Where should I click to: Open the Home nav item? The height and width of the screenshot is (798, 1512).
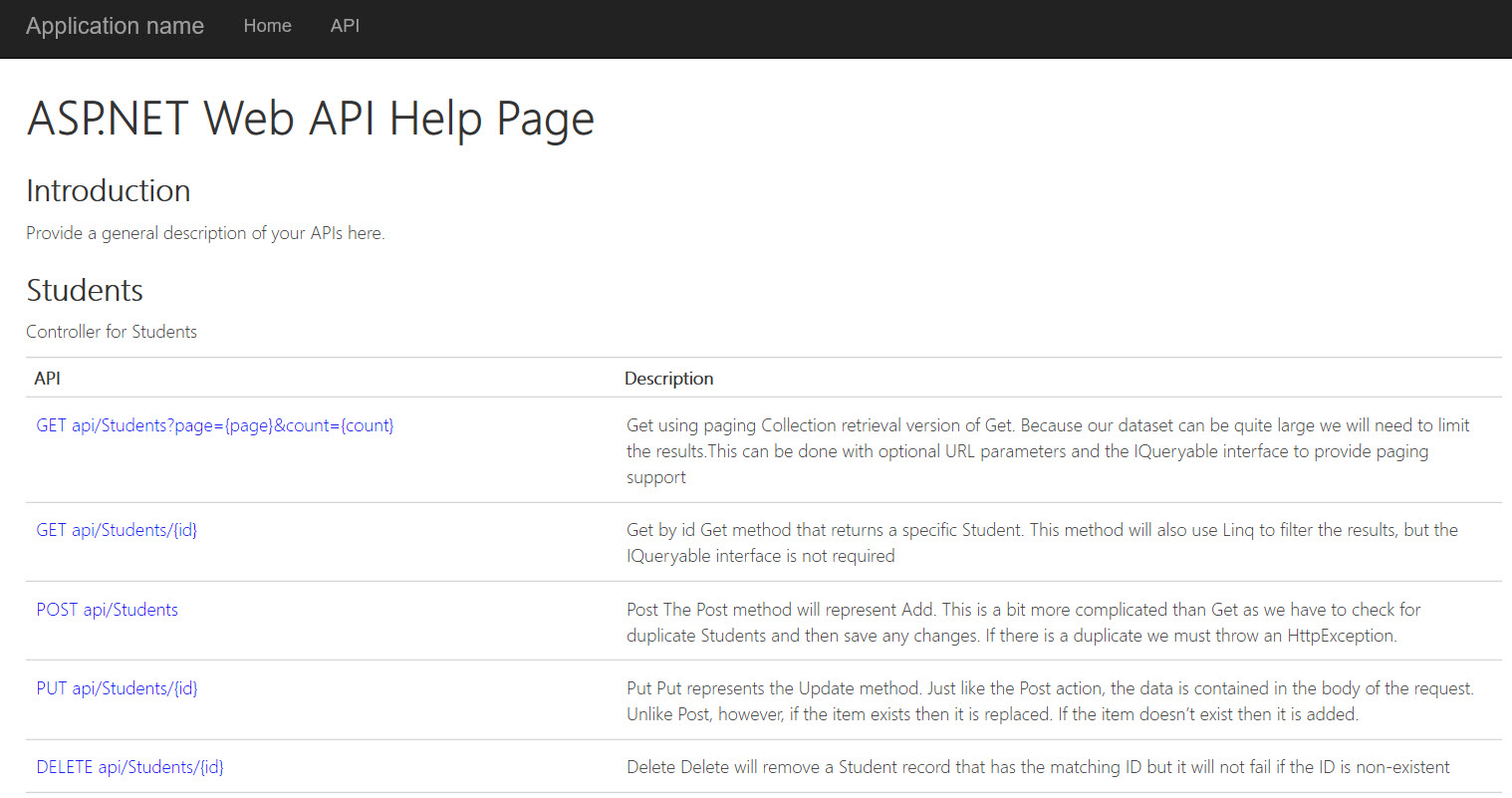tap(267, 26)
